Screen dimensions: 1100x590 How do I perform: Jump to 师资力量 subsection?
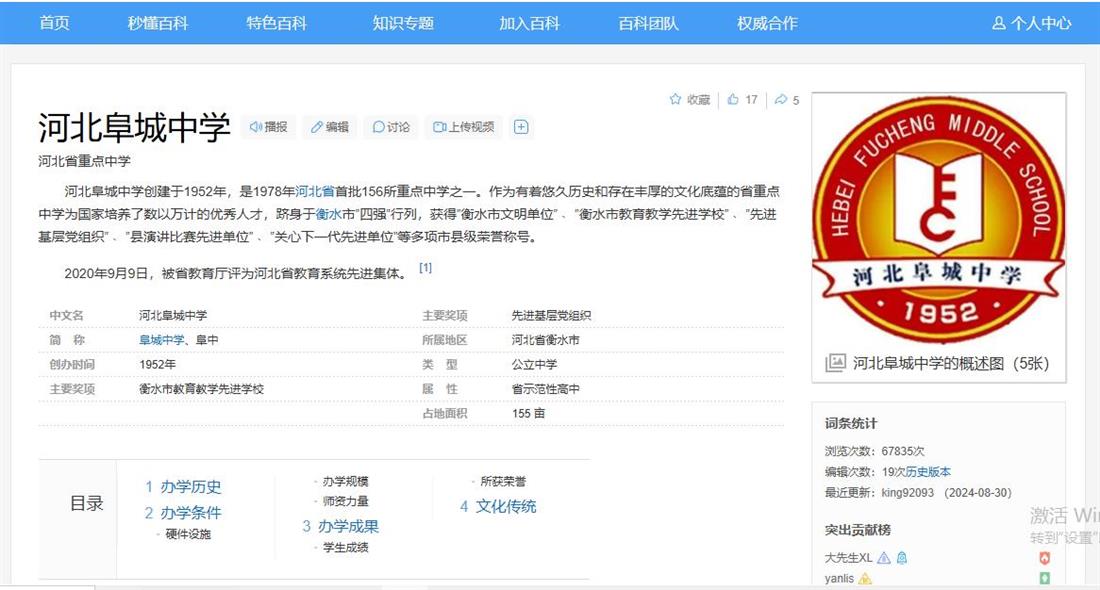click(345, 502)
